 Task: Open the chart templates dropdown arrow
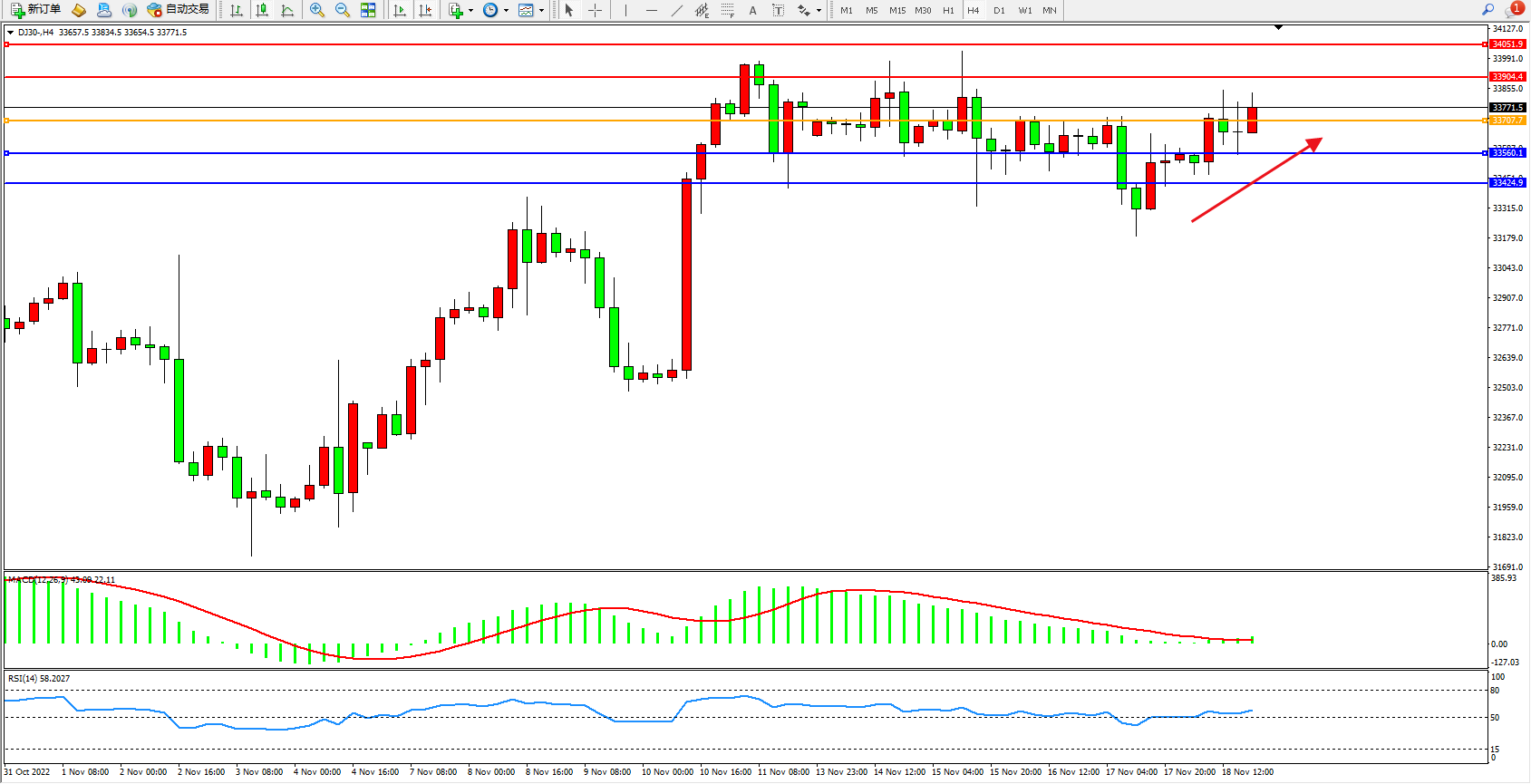[541, 11]
